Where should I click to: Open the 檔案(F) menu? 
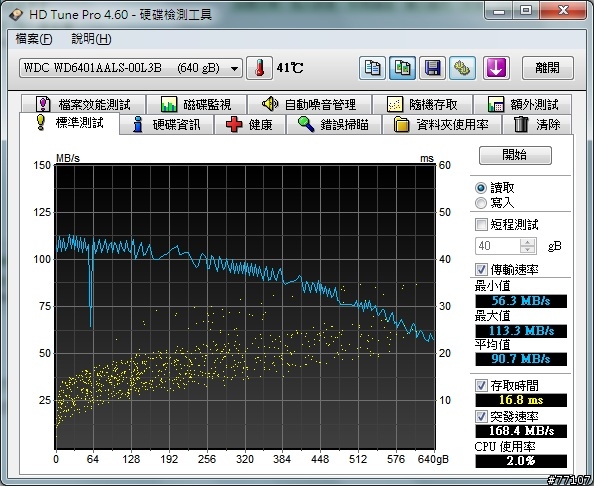coord(33,39)
